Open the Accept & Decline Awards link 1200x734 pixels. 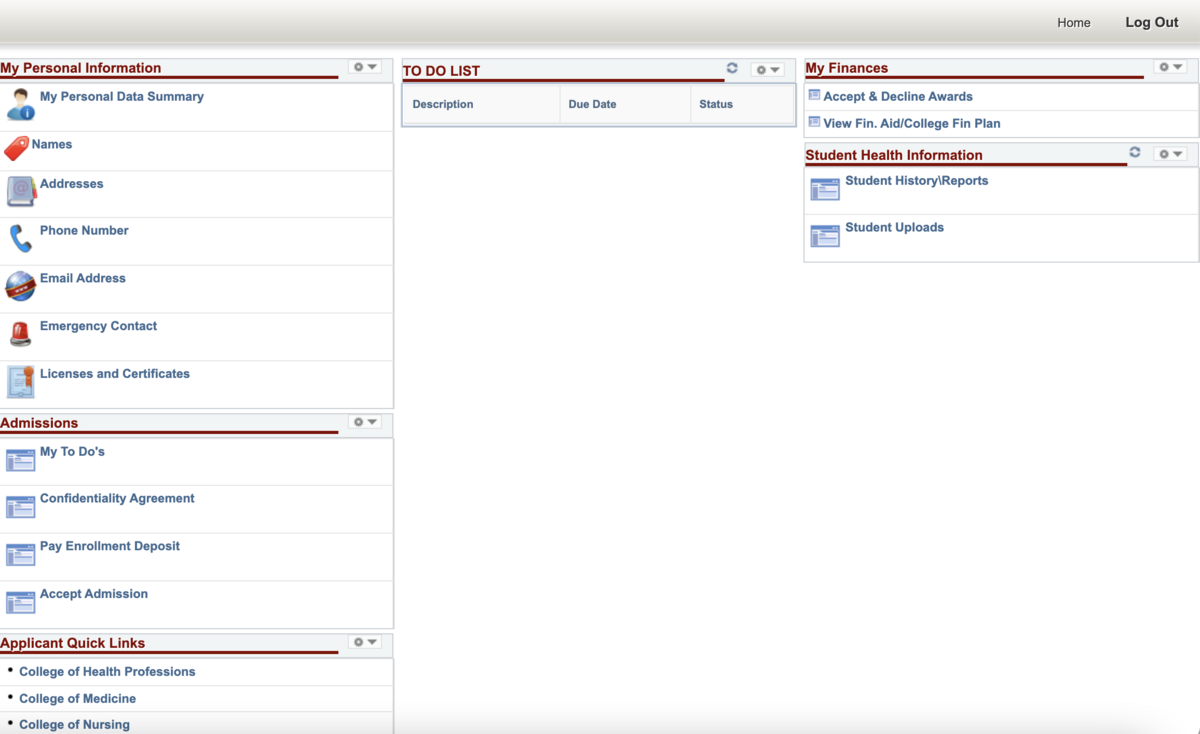[897, 97]
